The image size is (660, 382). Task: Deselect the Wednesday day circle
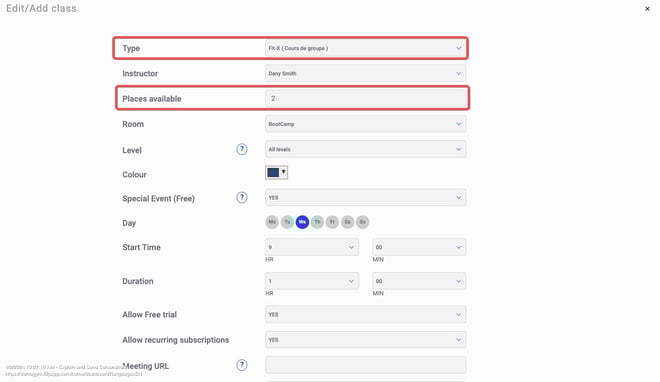point(302,222)
